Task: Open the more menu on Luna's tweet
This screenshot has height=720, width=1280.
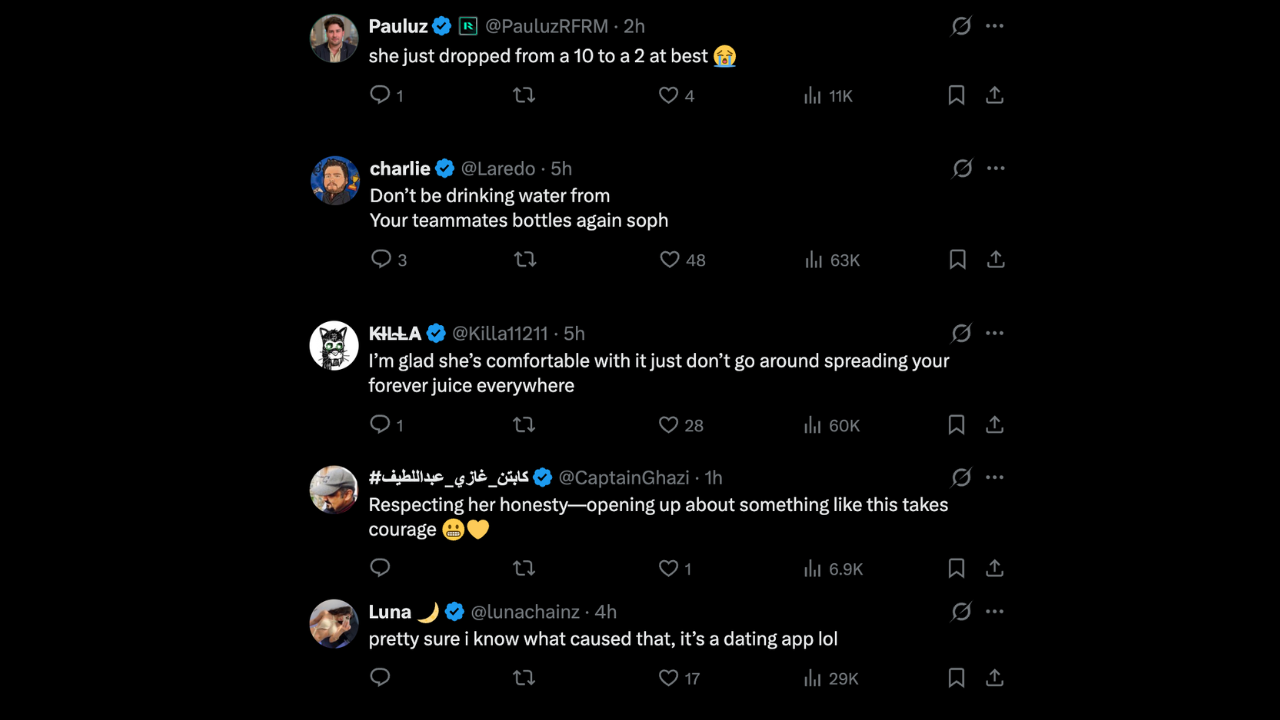Action: point(994,611)
